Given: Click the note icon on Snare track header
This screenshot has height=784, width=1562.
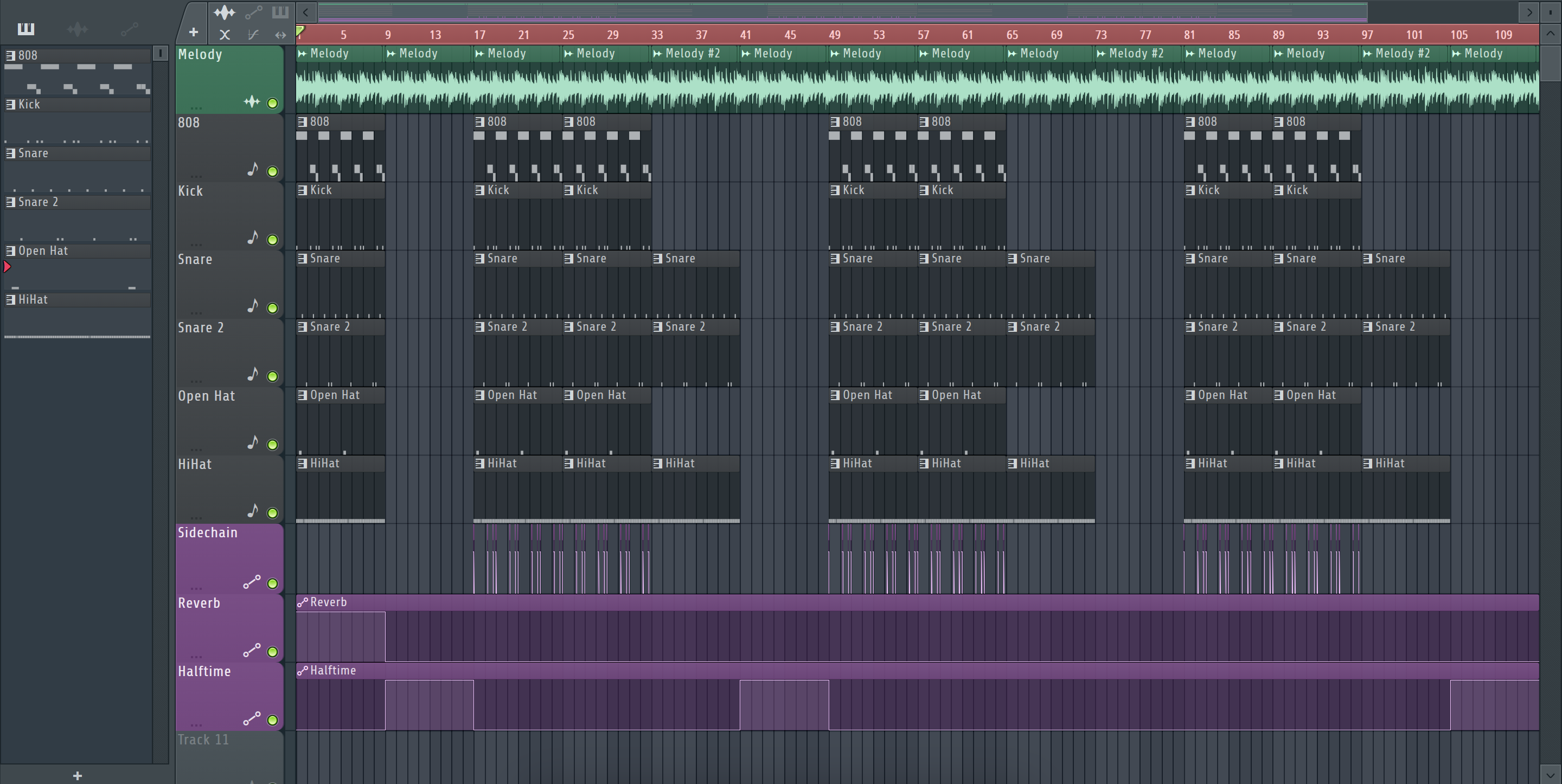Looking at the screenshot, I should (x=253, y=306).
